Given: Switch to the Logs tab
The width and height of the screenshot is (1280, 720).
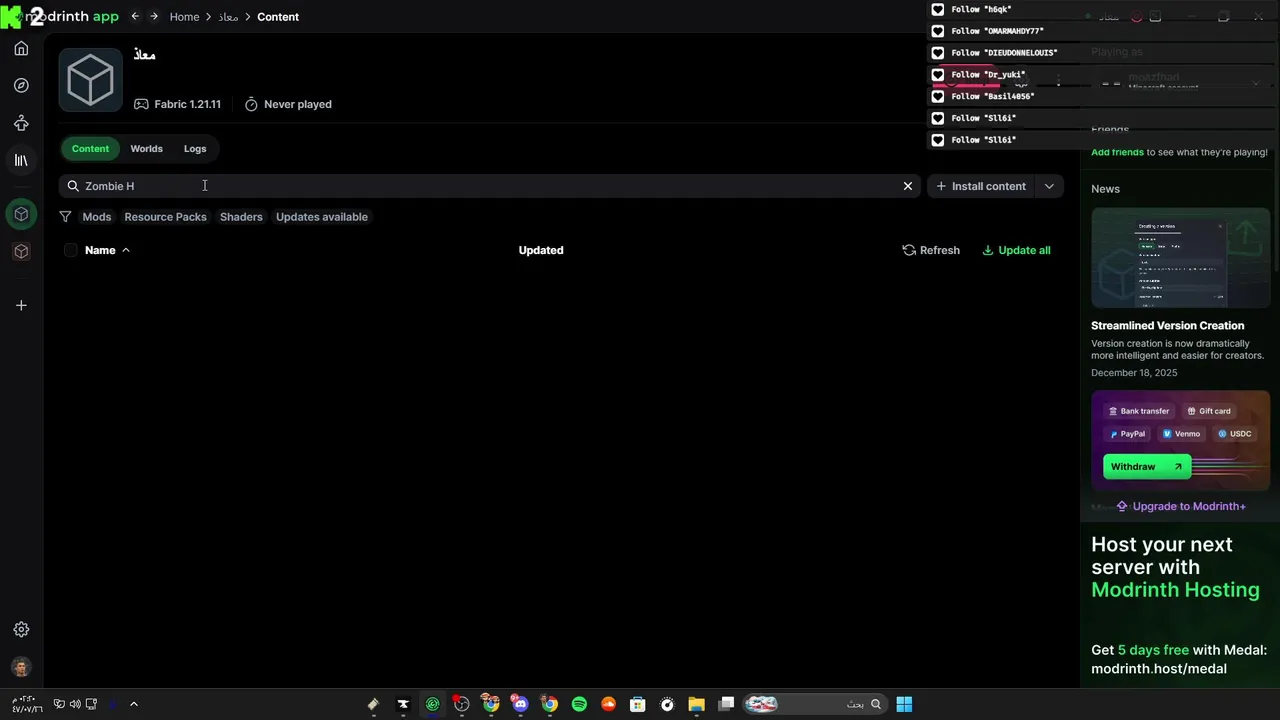Looking at the screenshot, I should (x=195, y=149).
